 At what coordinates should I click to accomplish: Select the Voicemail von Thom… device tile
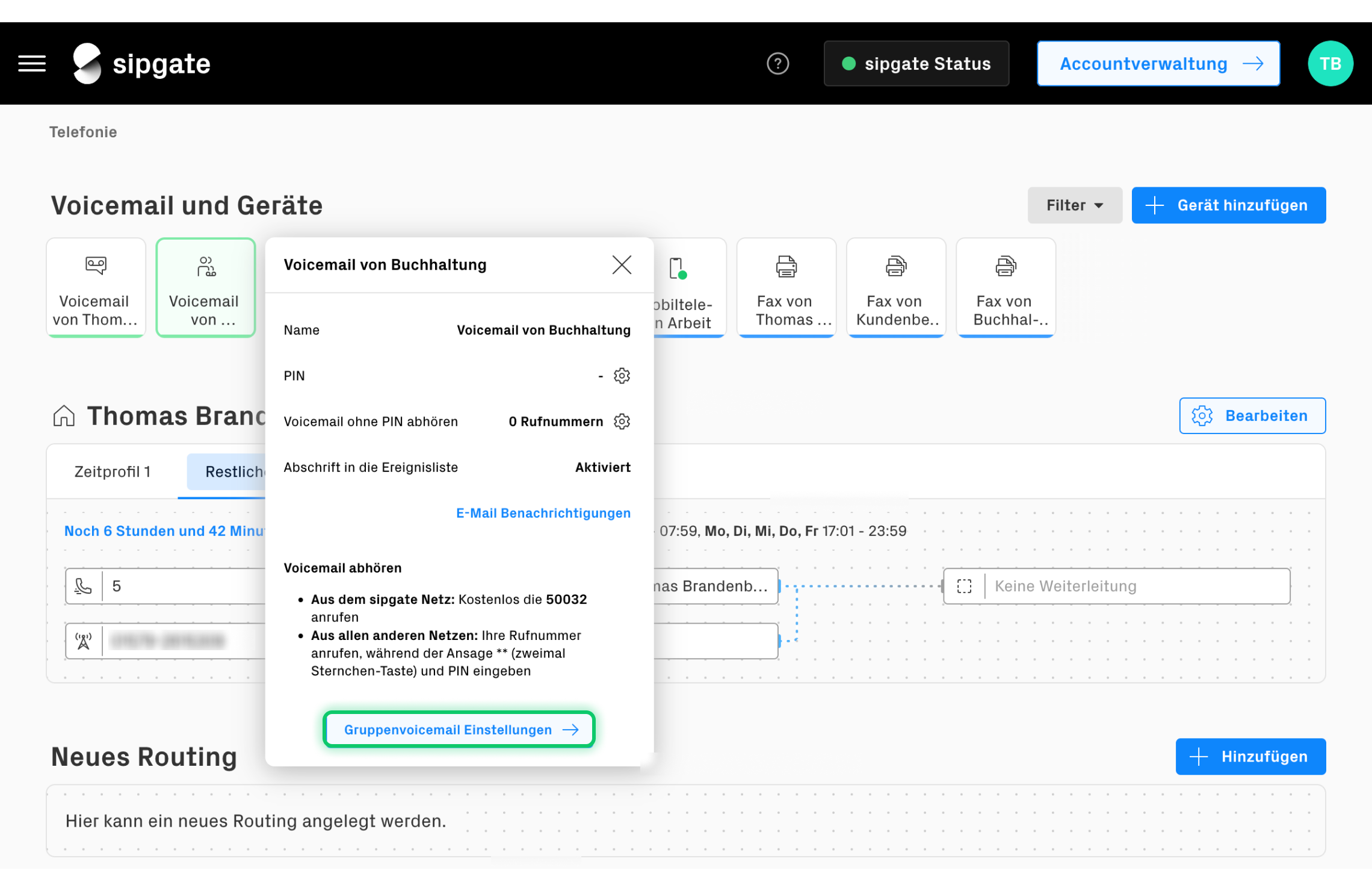[96, 288]
